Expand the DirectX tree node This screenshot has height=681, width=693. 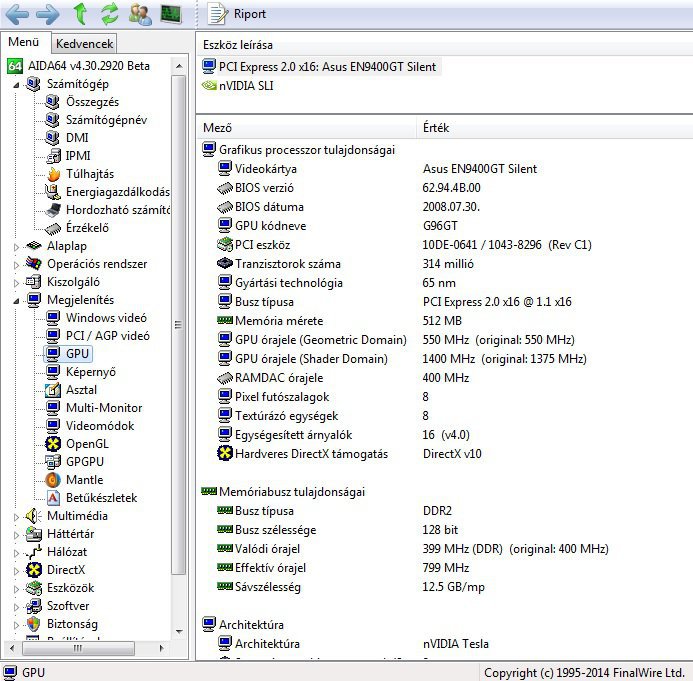(x=16, y=571)
